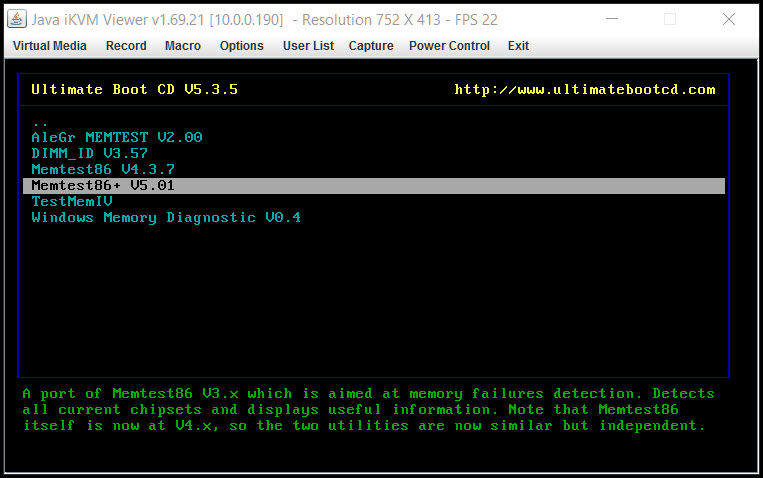763x478 pixels.
Task: Close the iKVM Viewer window
Action: pyautogui.click(x=728, y=19)
